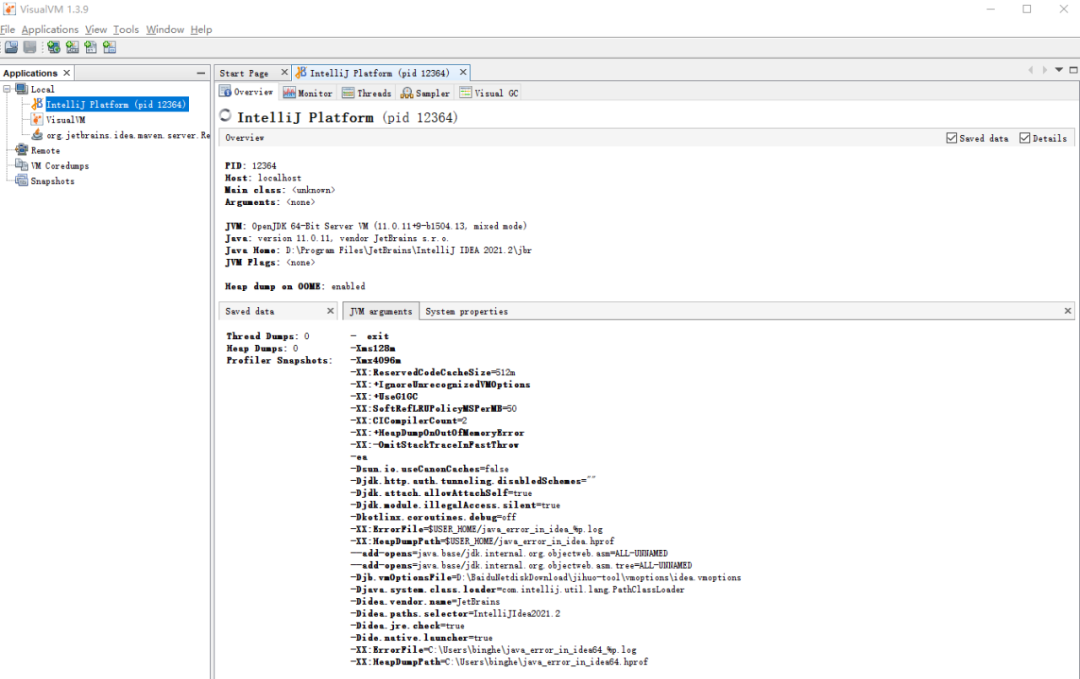Viewport: 1080px width, 679px height.
Task: Select IntelliJ Platform (pid 12364) tree item
Action: (116, 105)
